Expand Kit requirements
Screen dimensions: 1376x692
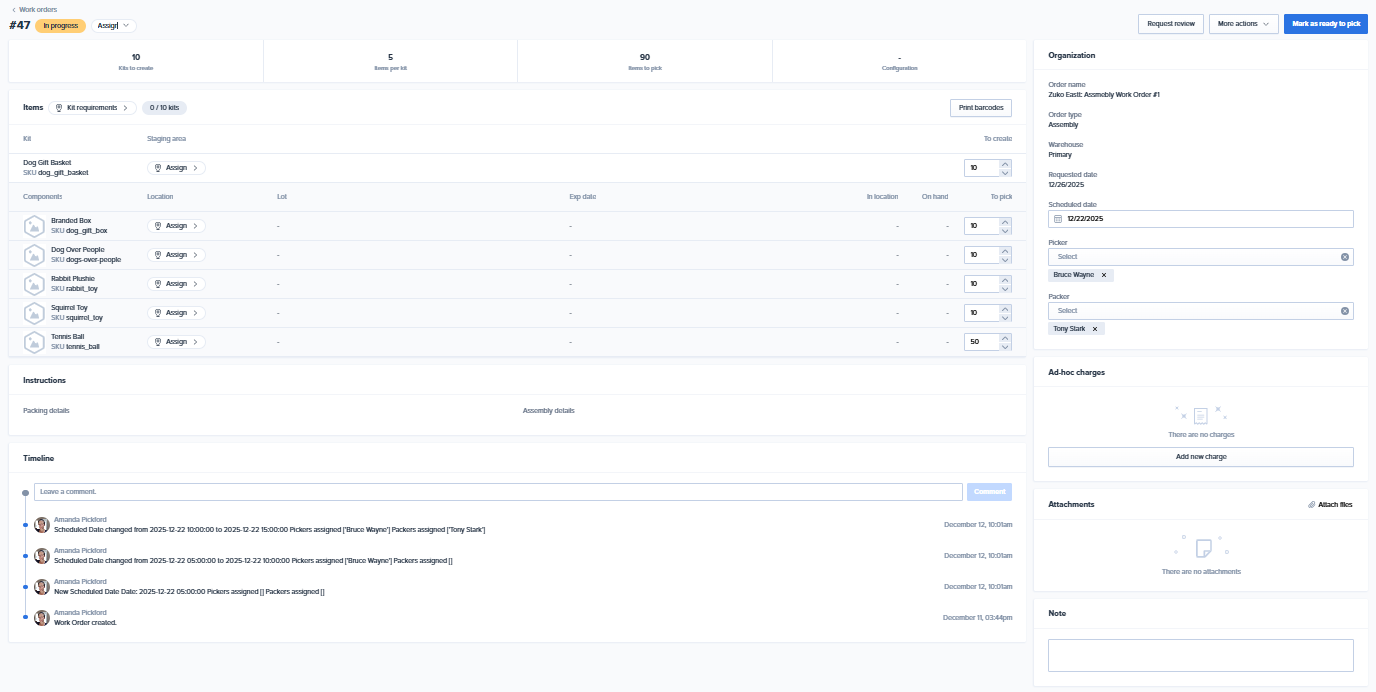[92, 108]
